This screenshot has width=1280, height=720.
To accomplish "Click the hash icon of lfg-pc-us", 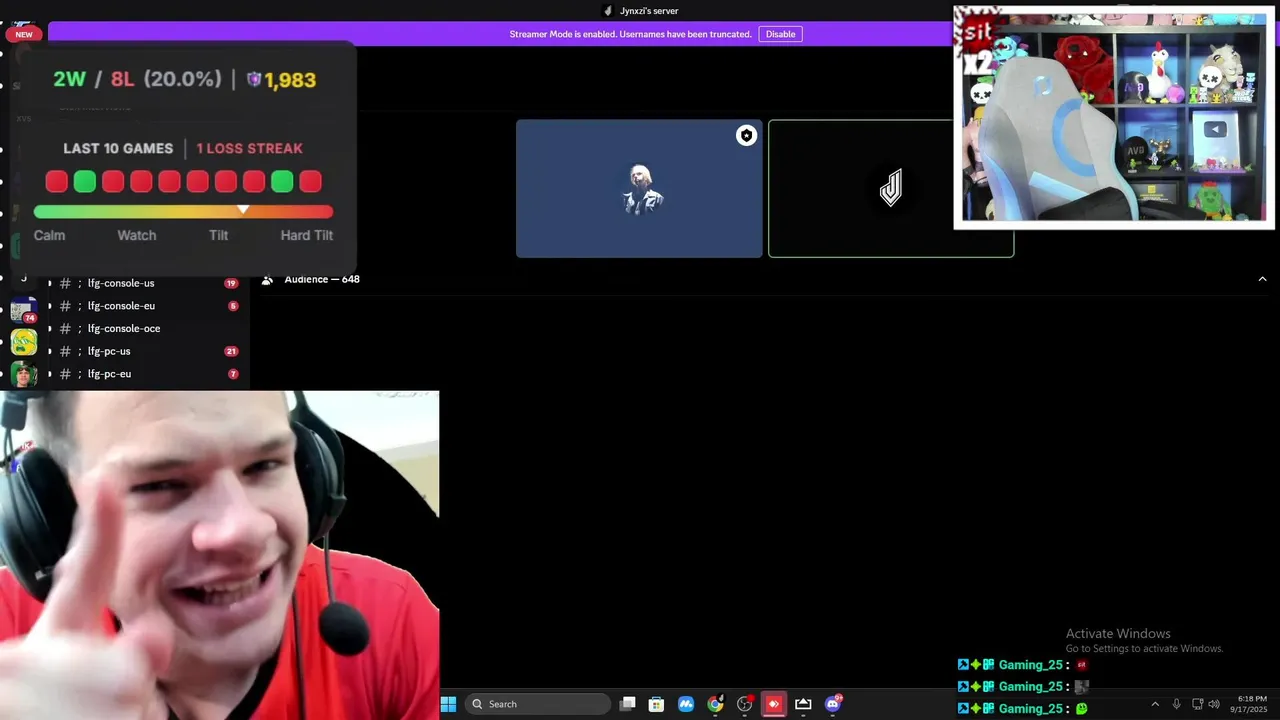I will click(x=64, y=351).
